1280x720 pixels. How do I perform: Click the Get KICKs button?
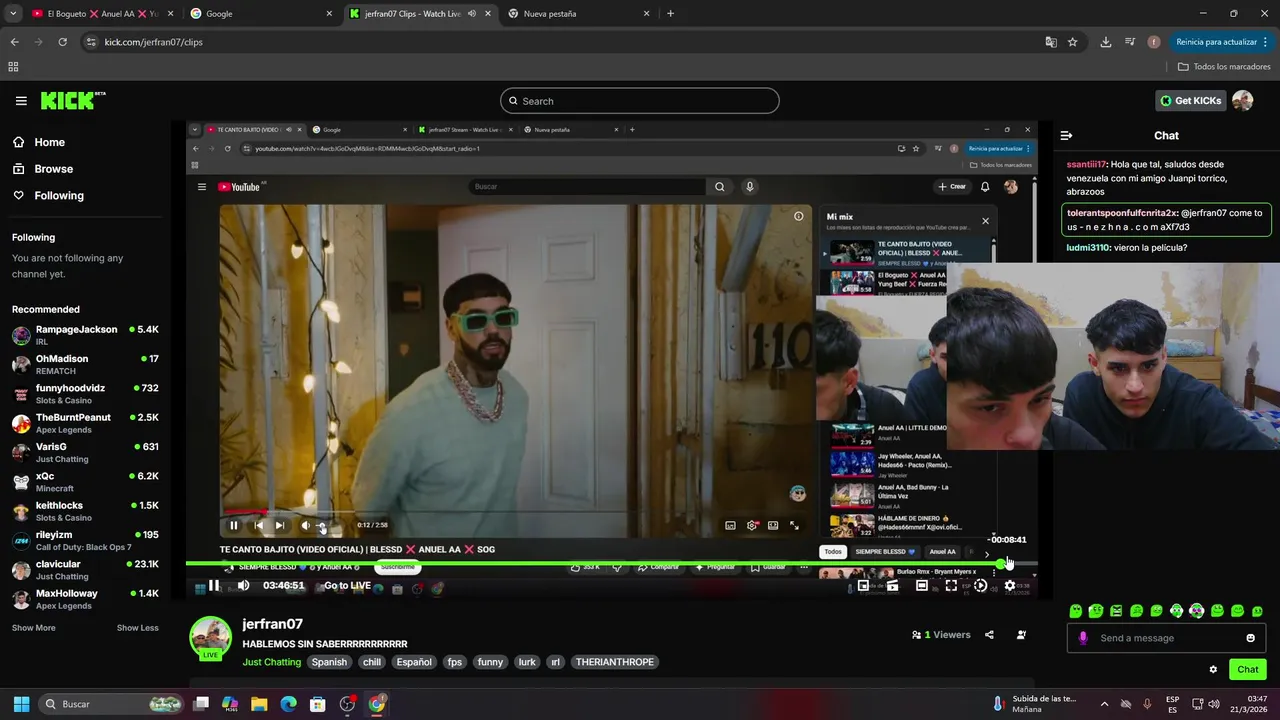tap(1190, 101)
